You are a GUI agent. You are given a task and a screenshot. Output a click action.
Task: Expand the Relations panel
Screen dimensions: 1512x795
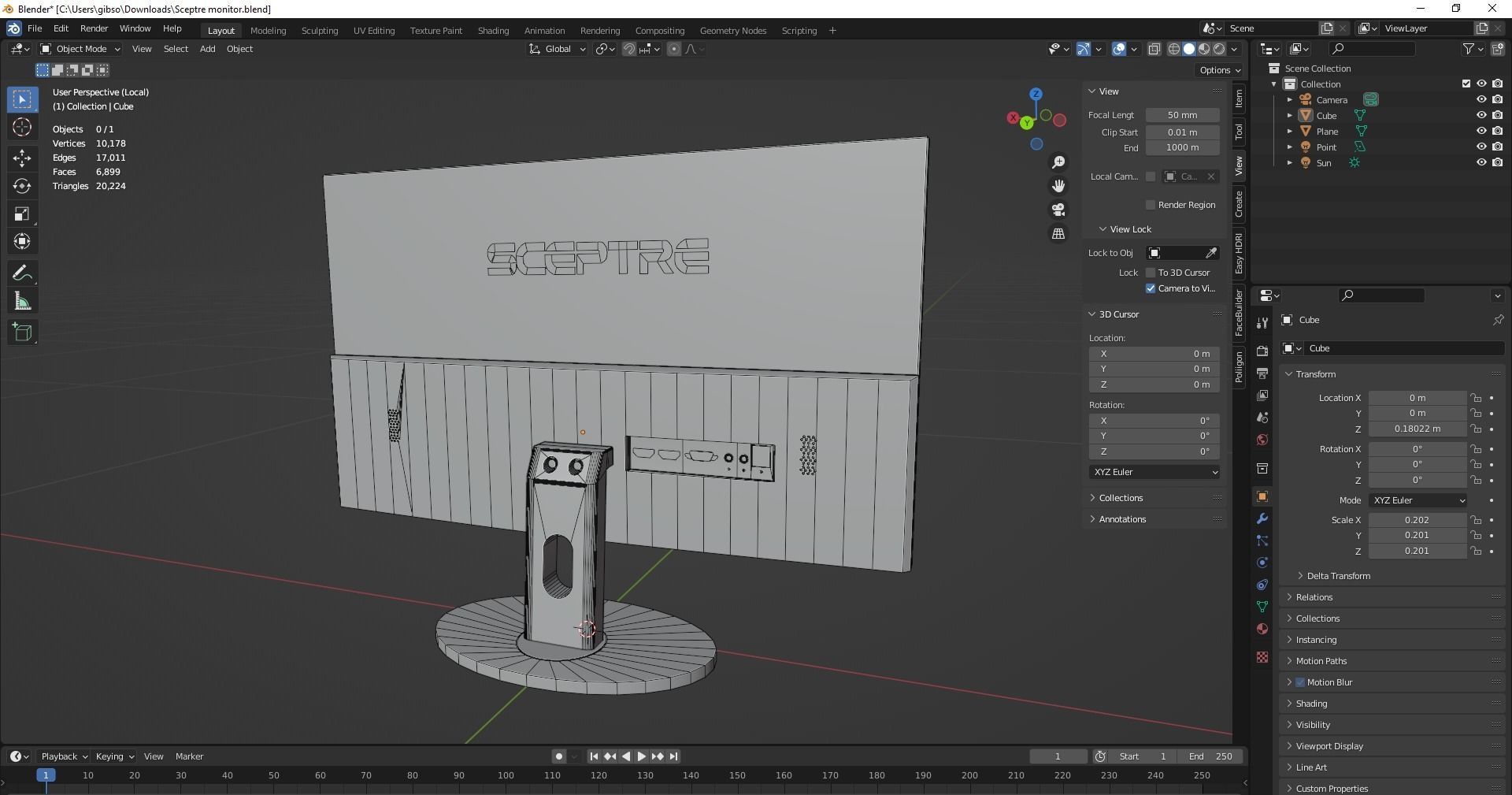(1314, 597)
